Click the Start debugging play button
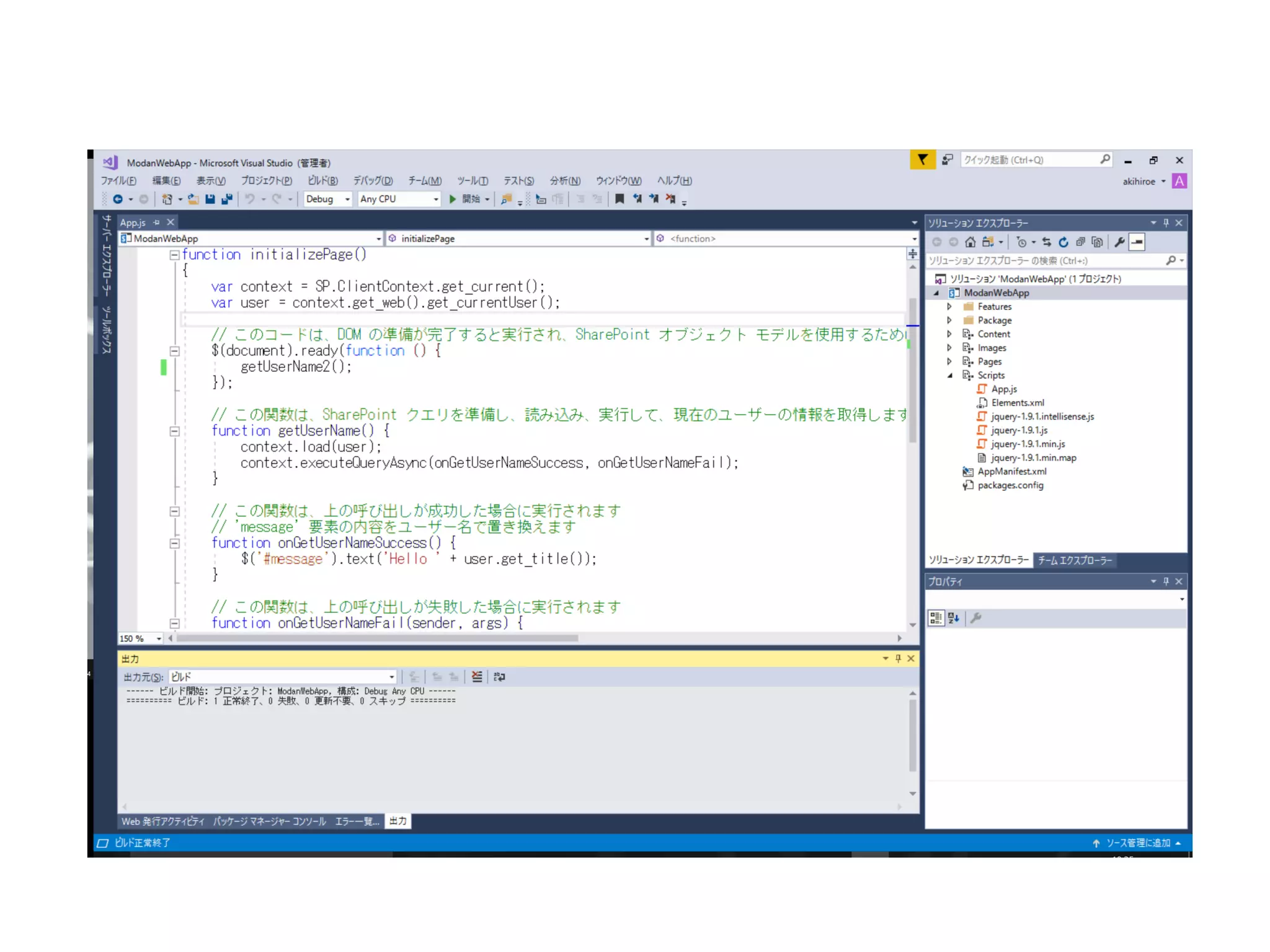1270x952 pixels. [453, 199]
